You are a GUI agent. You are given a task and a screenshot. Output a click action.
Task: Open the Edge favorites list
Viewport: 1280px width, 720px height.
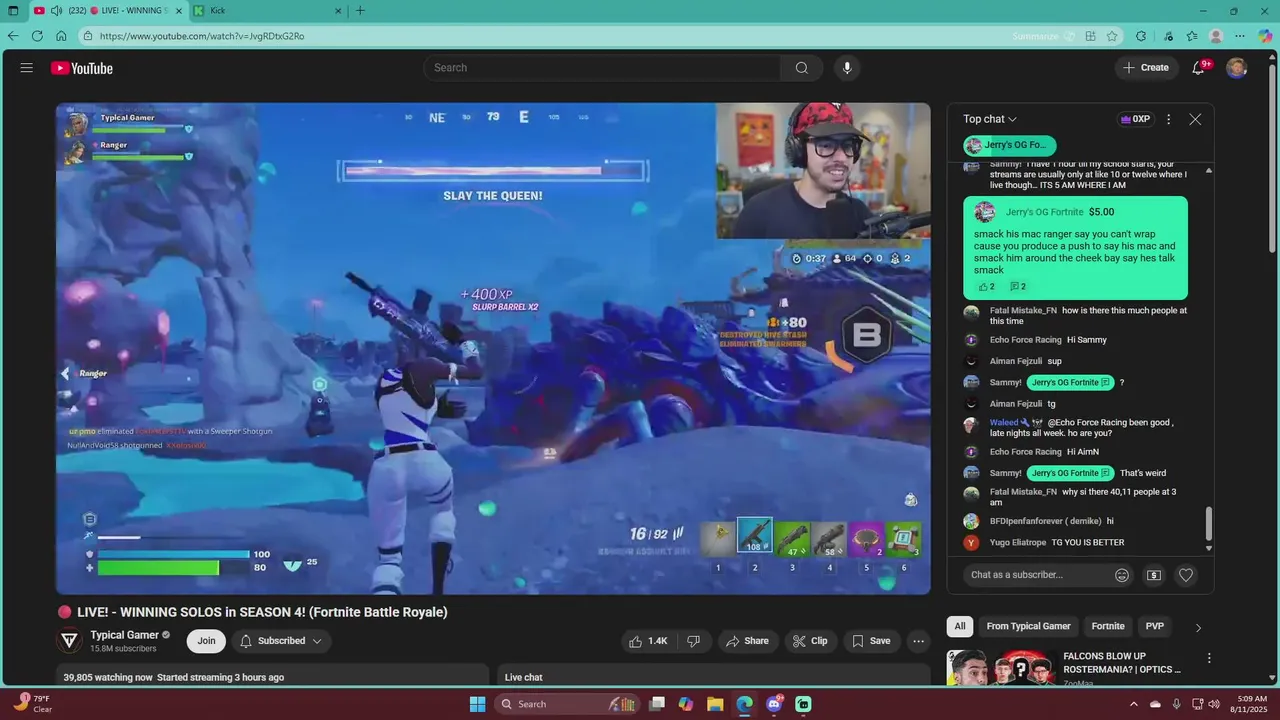tap(1191, 36)
